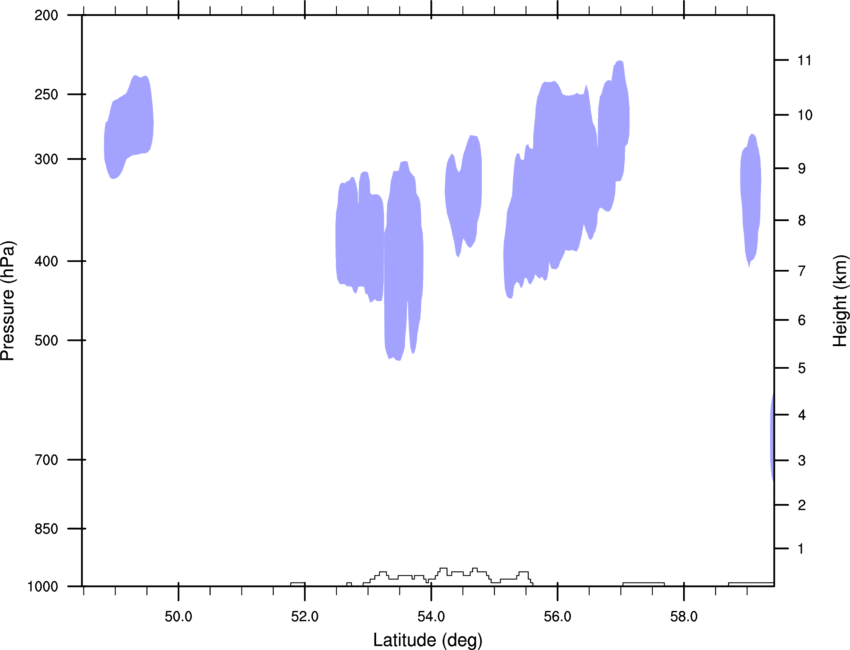Pick the 10 km height label
This screenshot has height=650, width=850.
pos(805,115)
